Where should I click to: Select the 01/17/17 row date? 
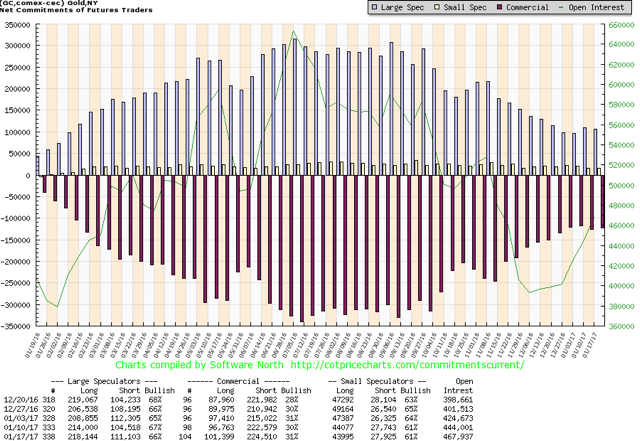20,437
